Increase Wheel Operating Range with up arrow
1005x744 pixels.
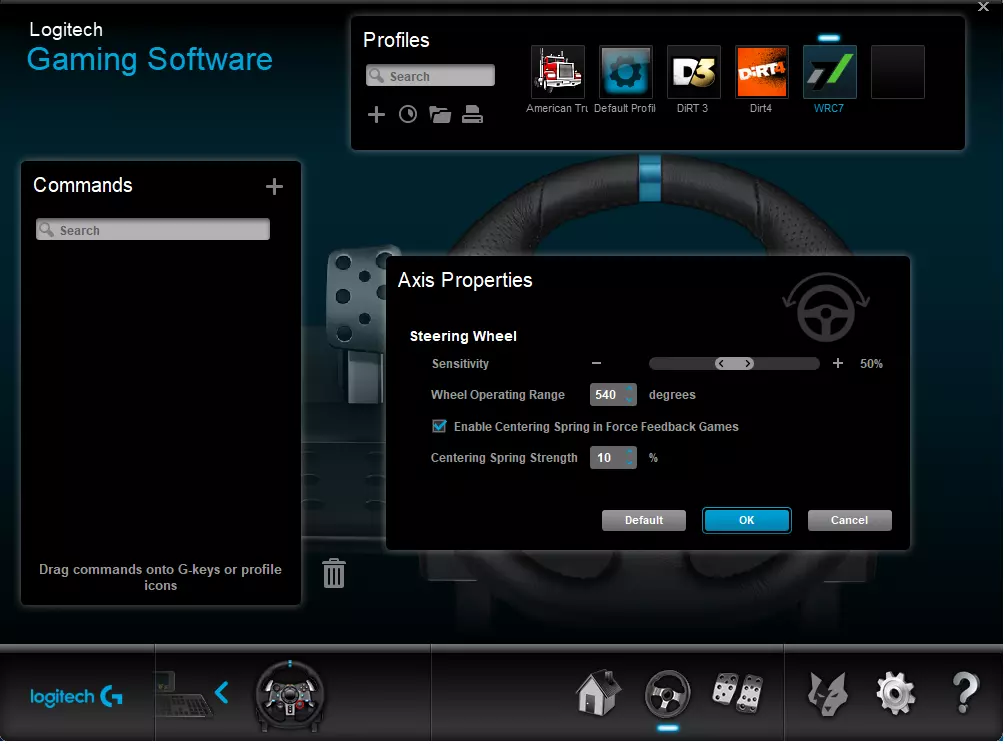(631, 389)
